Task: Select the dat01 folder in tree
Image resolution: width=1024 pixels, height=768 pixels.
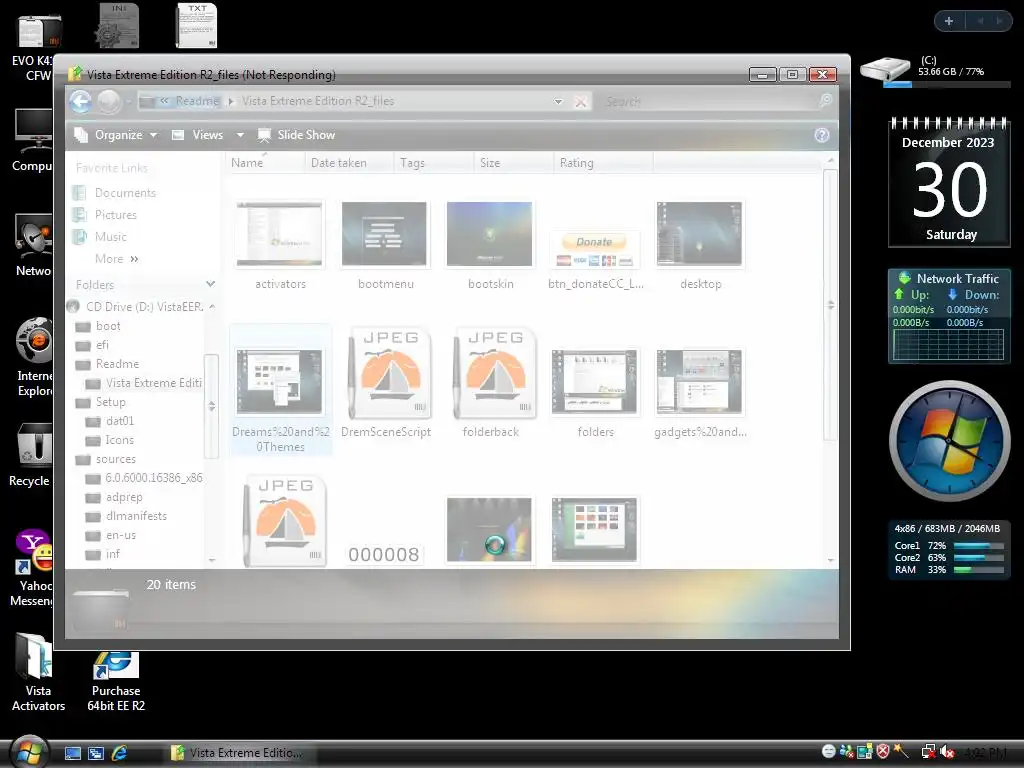Action: pos(110,421)
